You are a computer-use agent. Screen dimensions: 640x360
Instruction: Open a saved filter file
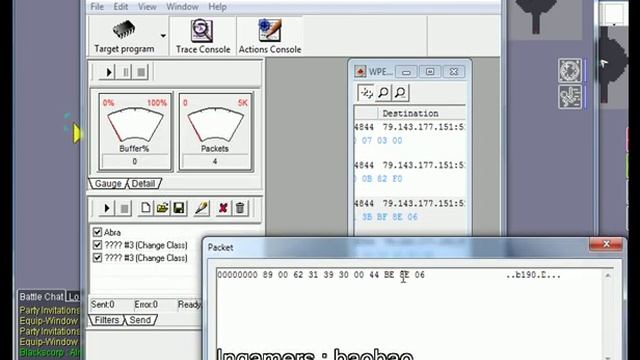pos(162,208)
